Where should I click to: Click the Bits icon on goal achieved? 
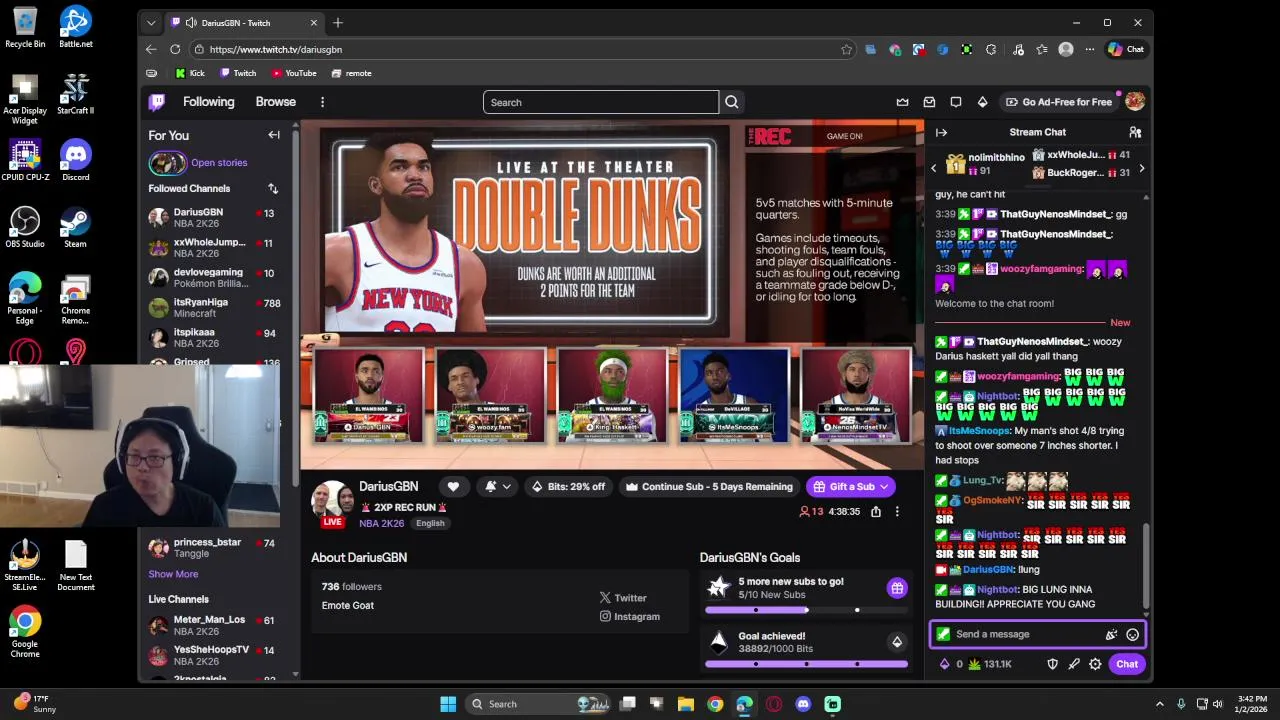click(897, 642)
